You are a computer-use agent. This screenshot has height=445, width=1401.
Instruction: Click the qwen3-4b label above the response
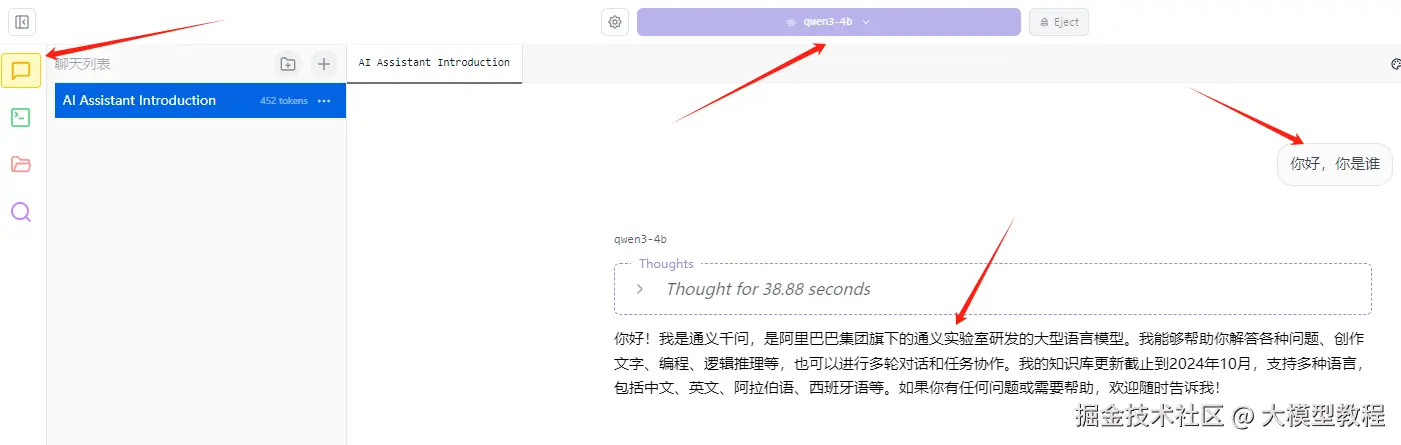640,240
